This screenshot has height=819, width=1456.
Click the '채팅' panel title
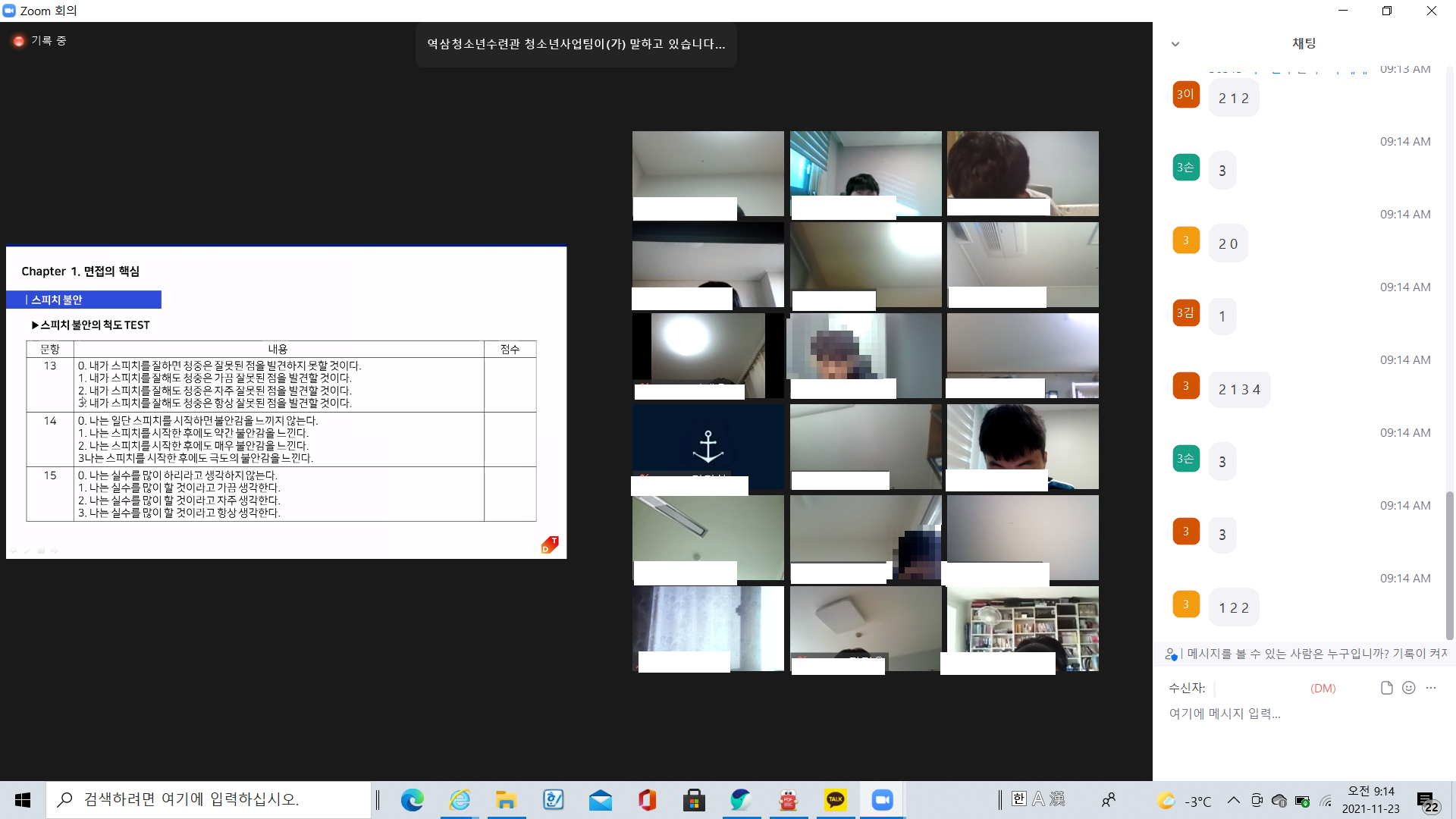tap(1304, 44)
